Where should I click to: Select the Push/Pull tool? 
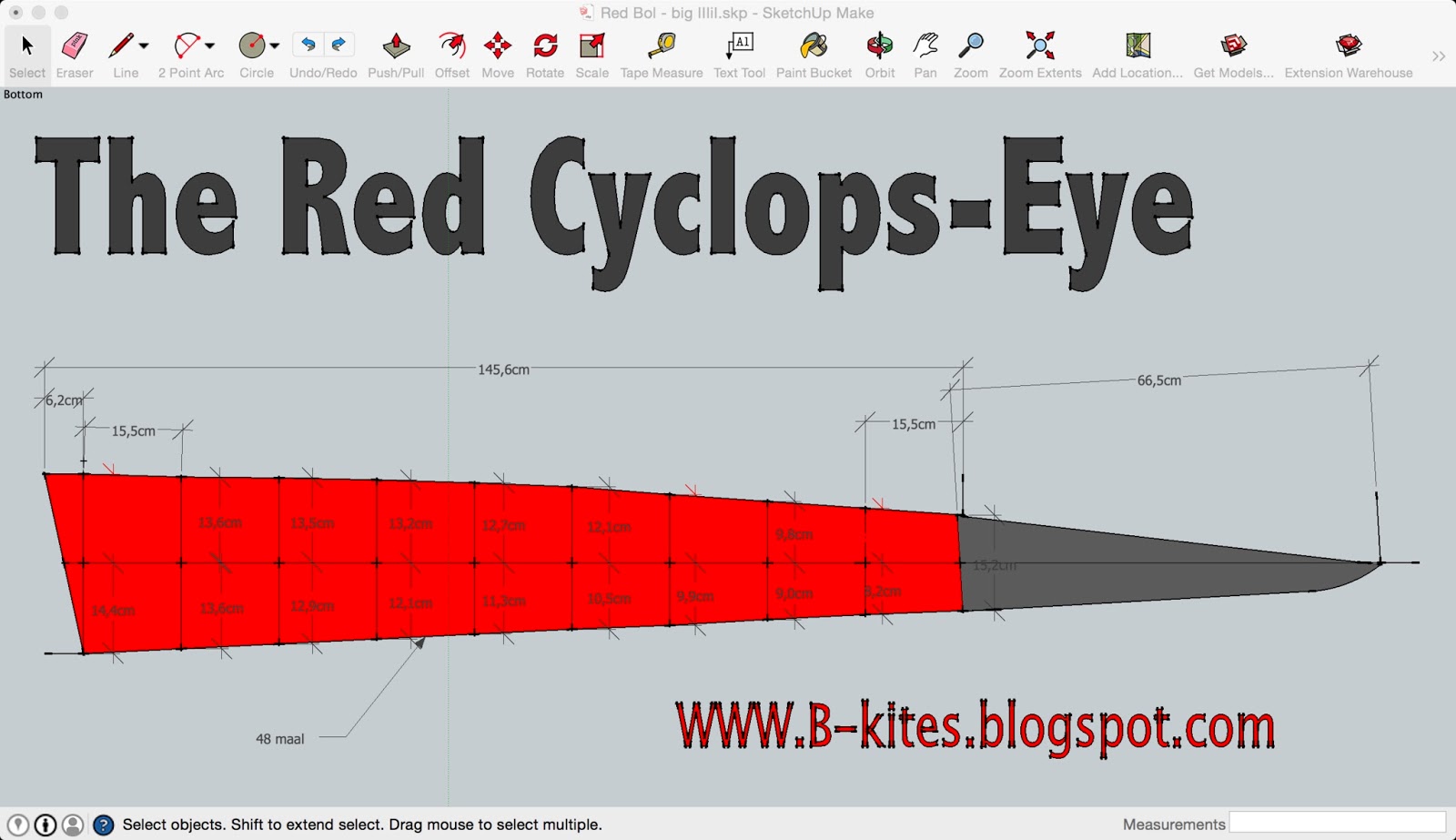(395, 46)
